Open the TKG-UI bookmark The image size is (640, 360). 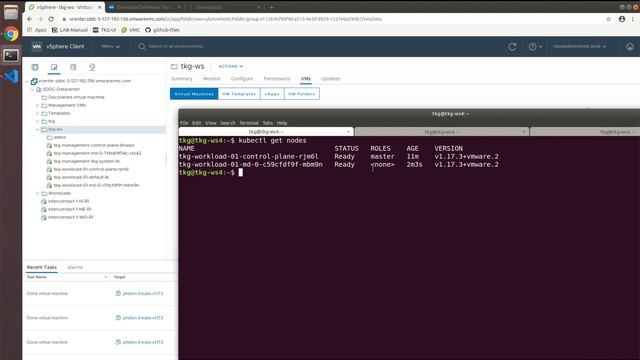104,30
